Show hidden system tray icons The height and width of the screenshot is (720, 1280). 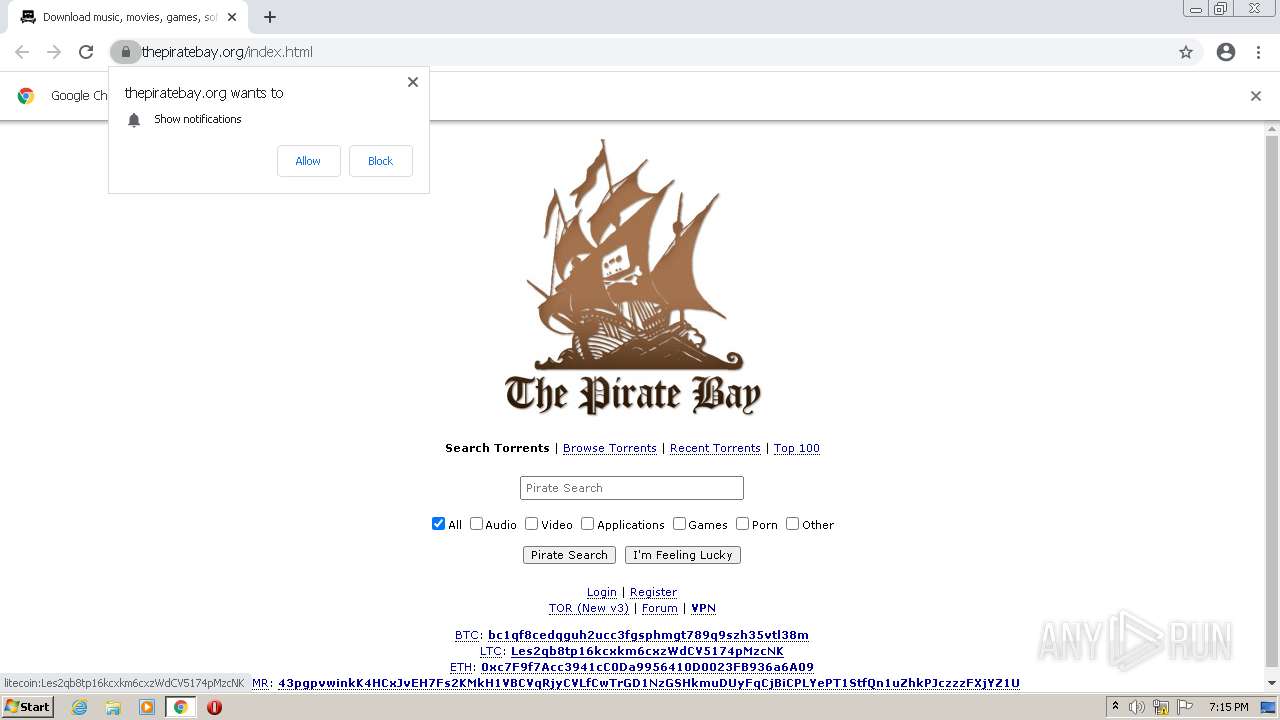1115,707
